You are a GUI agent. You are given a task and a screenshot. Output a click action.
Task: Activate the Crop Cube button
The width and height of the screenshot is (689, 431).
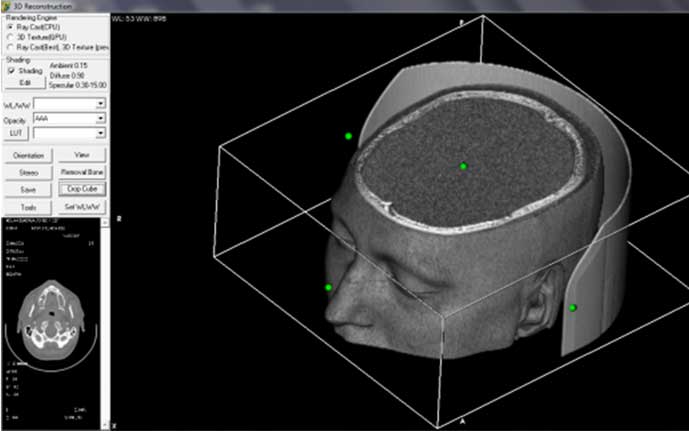pos(82,189)
